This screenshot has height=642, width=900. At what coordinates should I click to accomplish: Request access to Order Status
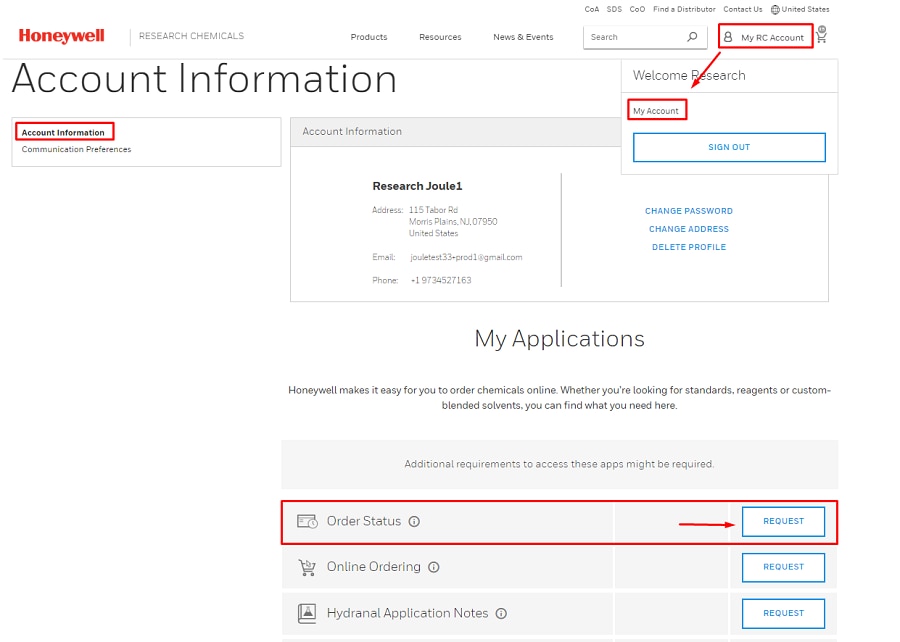[x=783, y=521]
